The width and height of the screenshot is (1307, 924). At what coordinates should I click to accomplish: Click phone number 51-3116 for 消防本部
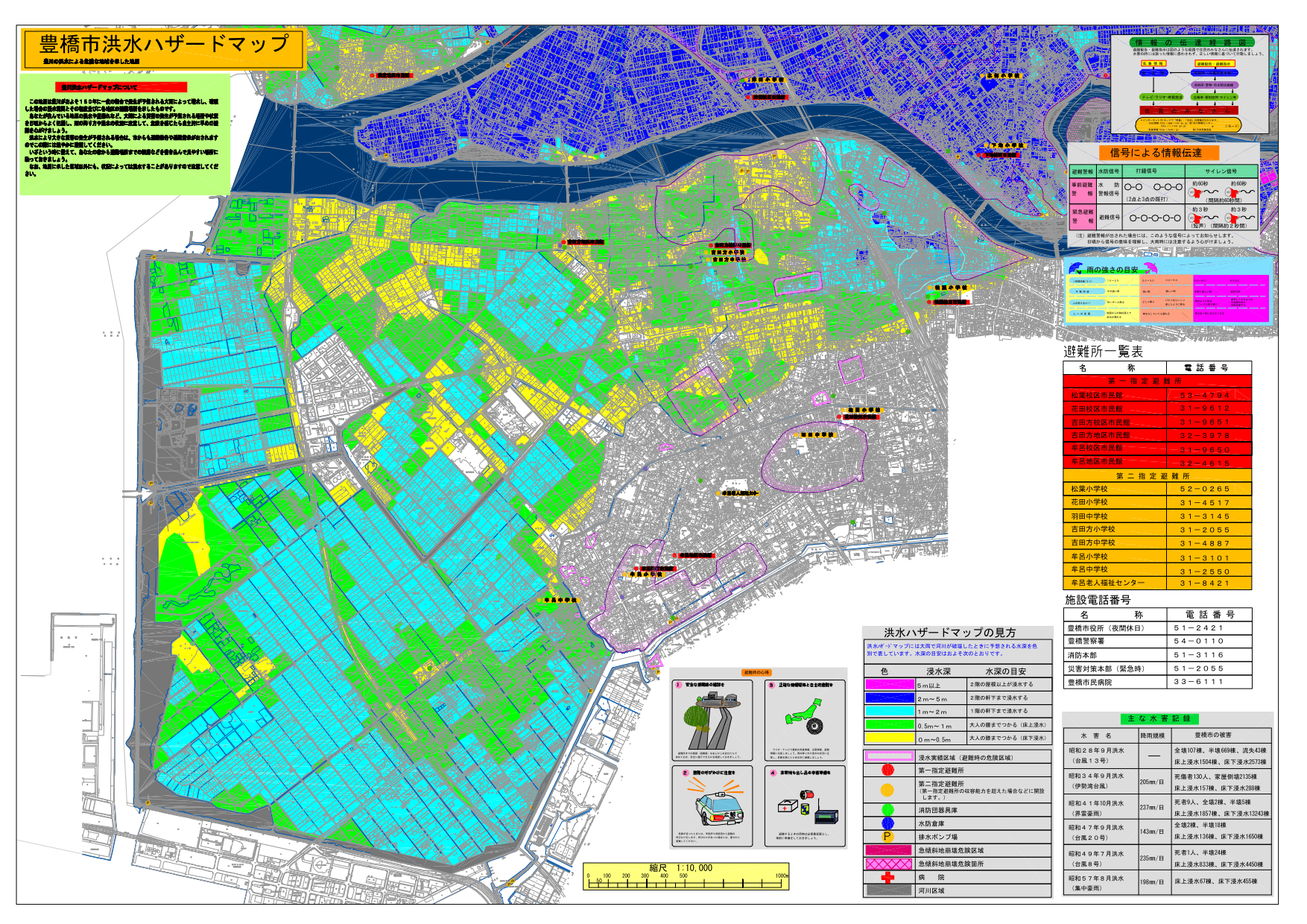[x=1199, y=655]
